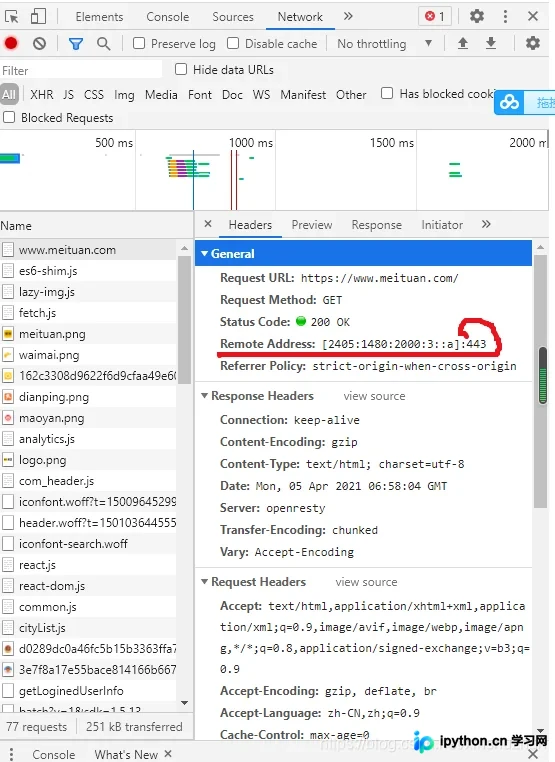This screenshot has width=555, height=762.
Task: Toggle the filter funnel icon
Action: click(75, 44)
